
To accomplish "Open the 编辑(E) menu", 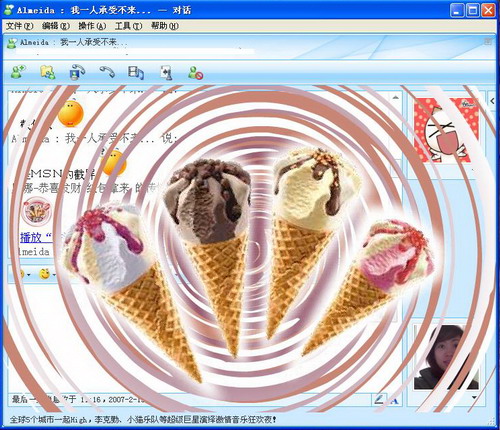I will (56, 26).
